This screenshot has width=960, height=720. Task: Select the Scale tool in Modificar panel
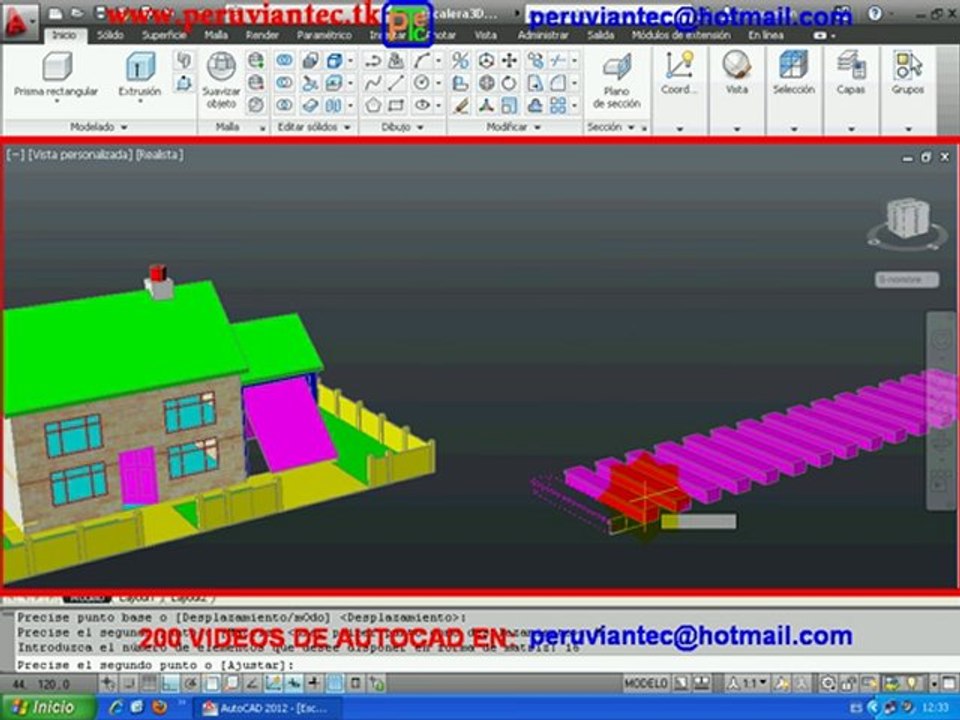click(x=509, y=105)
